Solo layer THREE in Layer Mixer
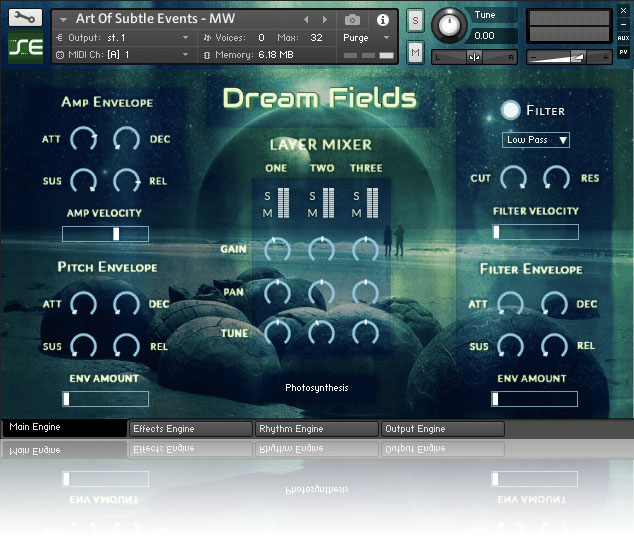The height and width of the screenshot is (539, 634). point(357,196)
